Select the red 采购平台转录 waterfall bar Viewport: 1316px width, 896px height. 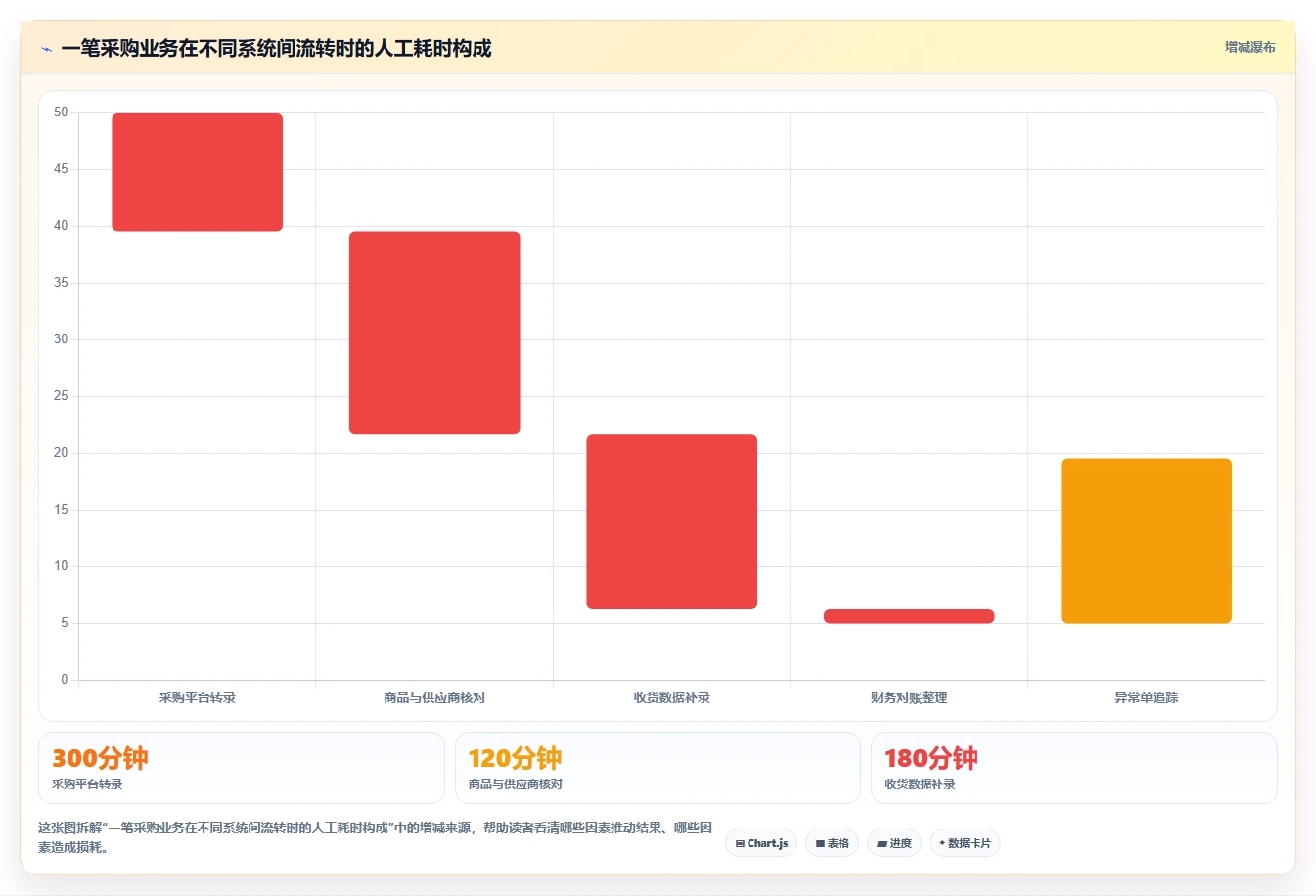pyautogui.click(x=198, y=172)
